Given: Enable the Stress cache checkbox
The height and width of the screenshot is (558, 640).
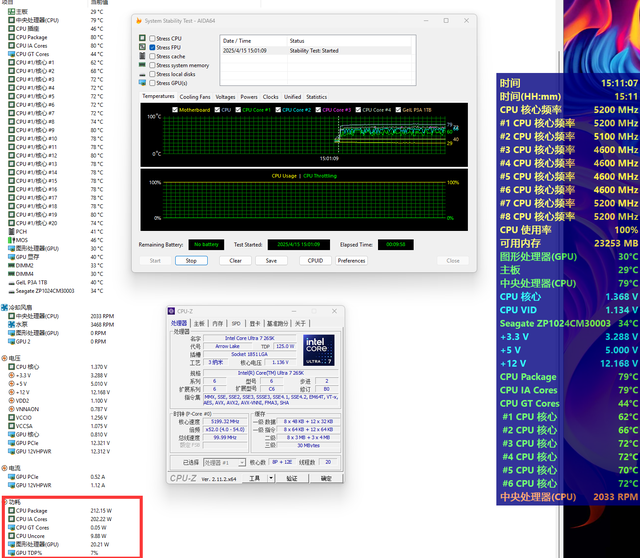Looking at the screenshot, I should [152, 56].
